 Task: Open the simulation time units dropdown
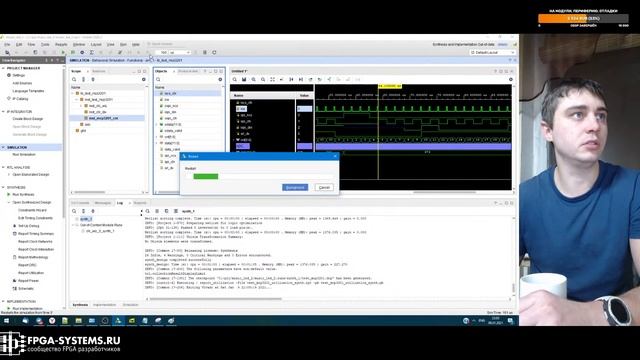click(180, 53)
